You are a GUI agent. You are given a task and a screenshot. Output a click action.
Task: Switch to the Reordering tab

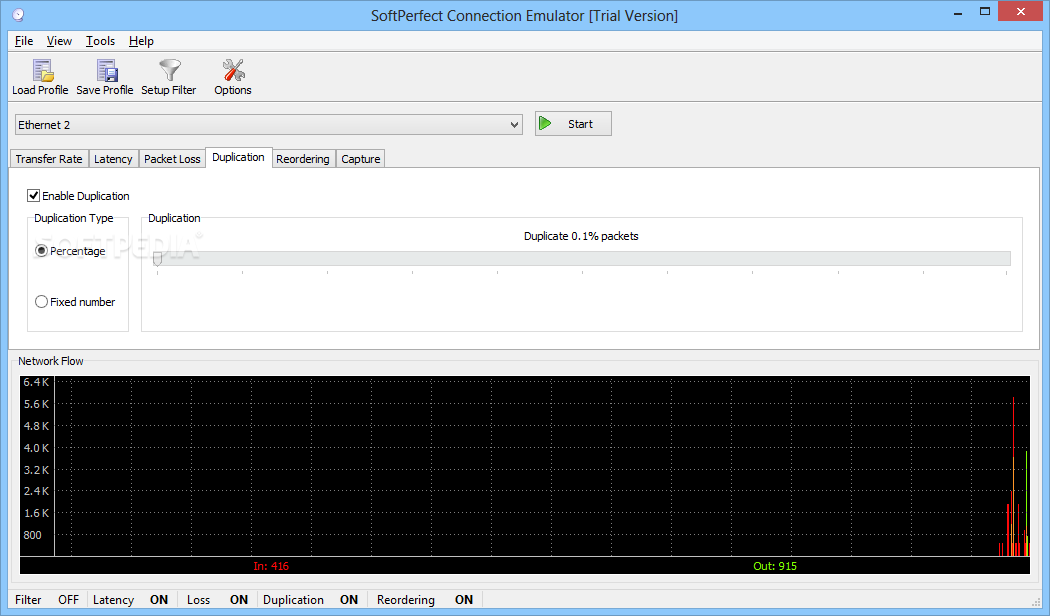(303, 159)
